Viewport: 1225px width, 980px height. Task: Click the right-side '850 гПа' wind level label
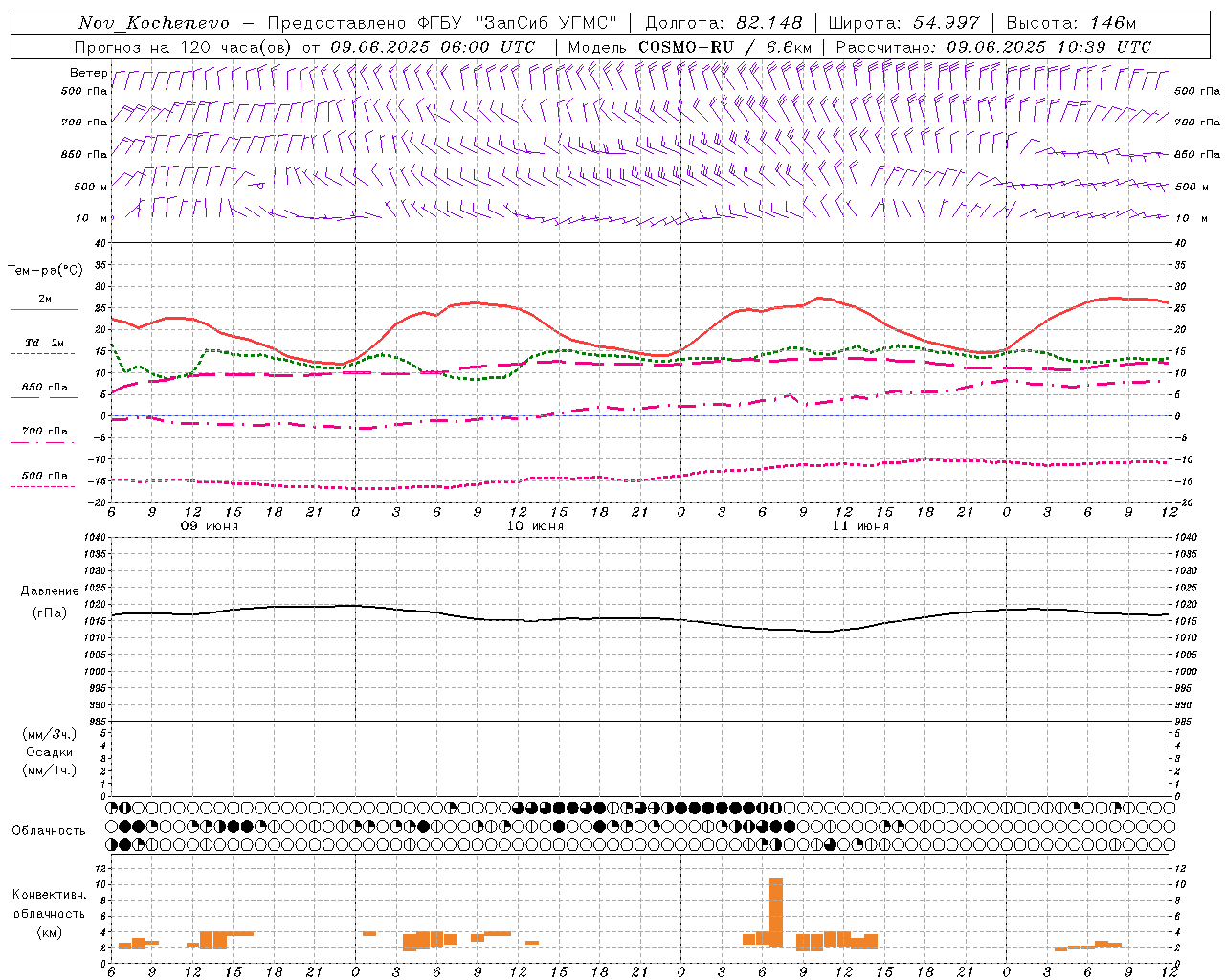(x=1197, y=154)
